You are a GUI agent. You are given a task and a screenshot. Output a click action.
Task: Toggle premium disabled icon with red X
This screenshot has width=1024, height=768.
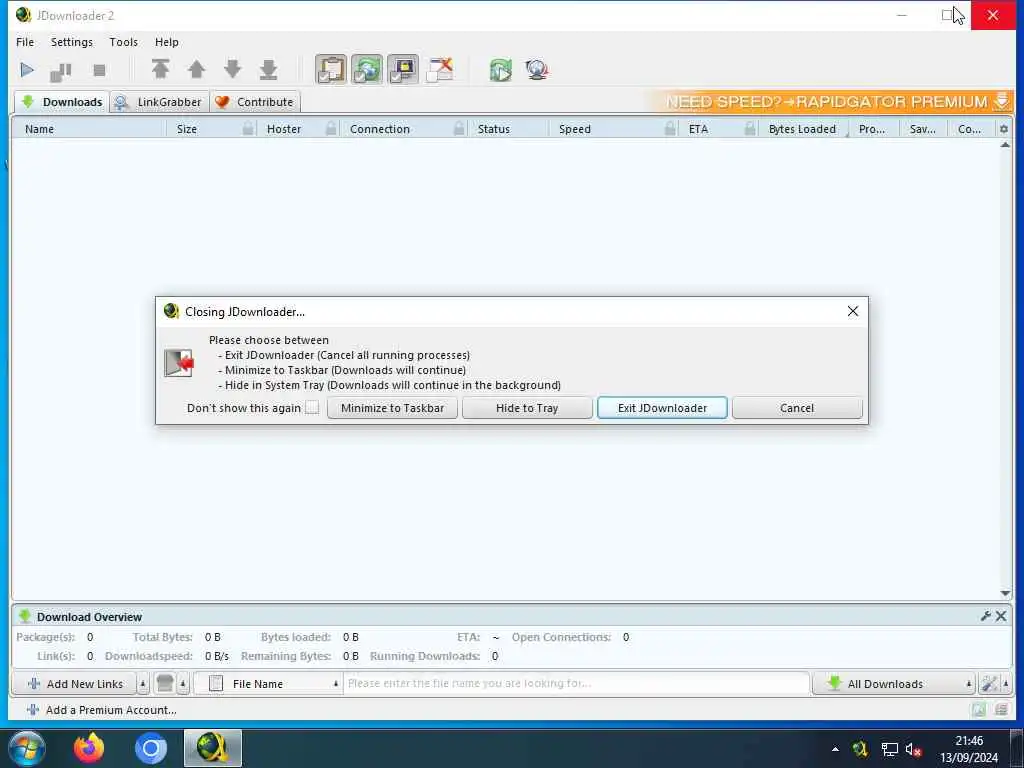(x=440, y=69)
